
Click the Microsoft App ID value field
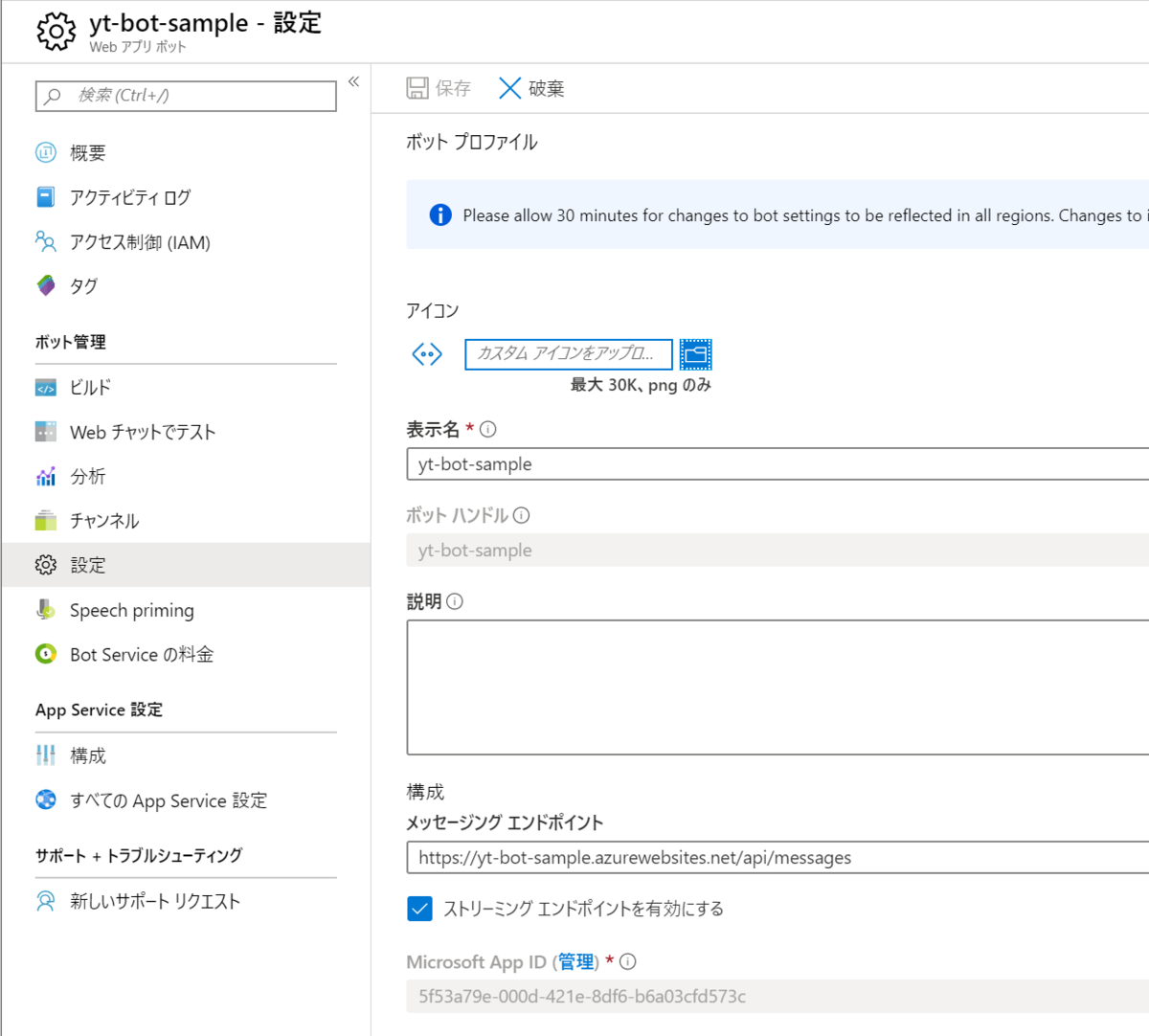click(777, 996)
